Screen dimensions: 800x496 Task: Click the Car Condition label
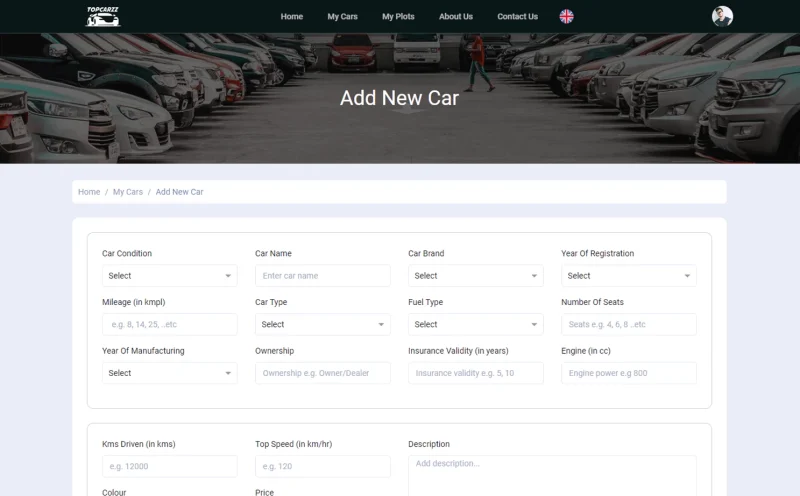pos(127,253)
